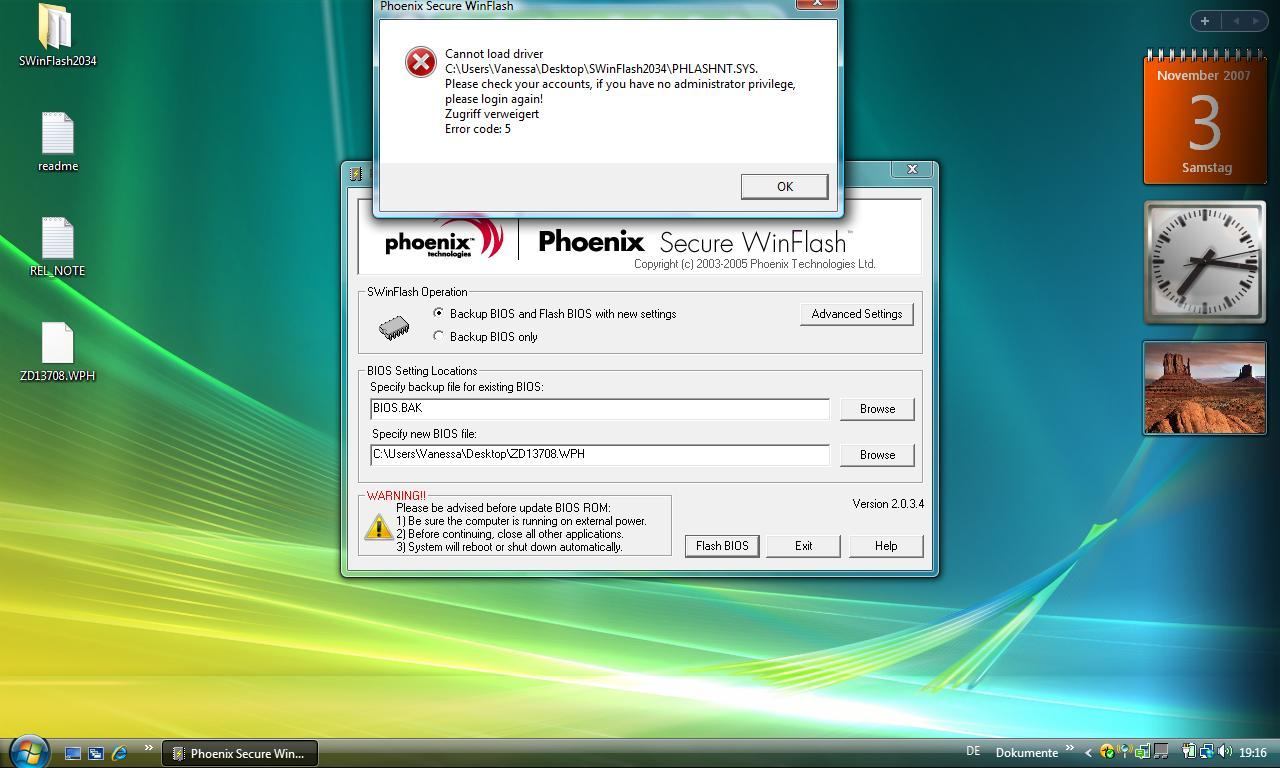1280x768 pixels.
Task: Click the DE language indicator
Action: point(973,751)
